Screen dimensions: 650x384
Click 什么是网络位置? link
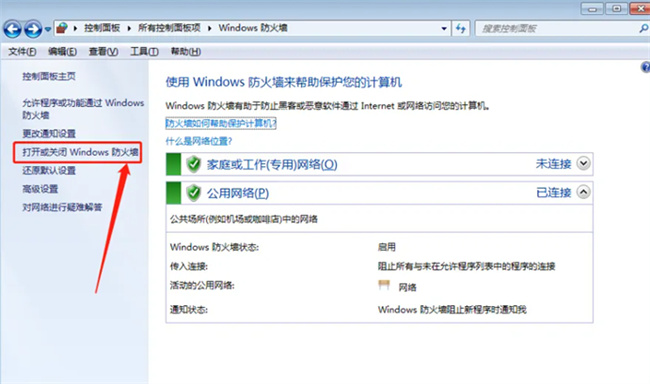pos(199,141)
